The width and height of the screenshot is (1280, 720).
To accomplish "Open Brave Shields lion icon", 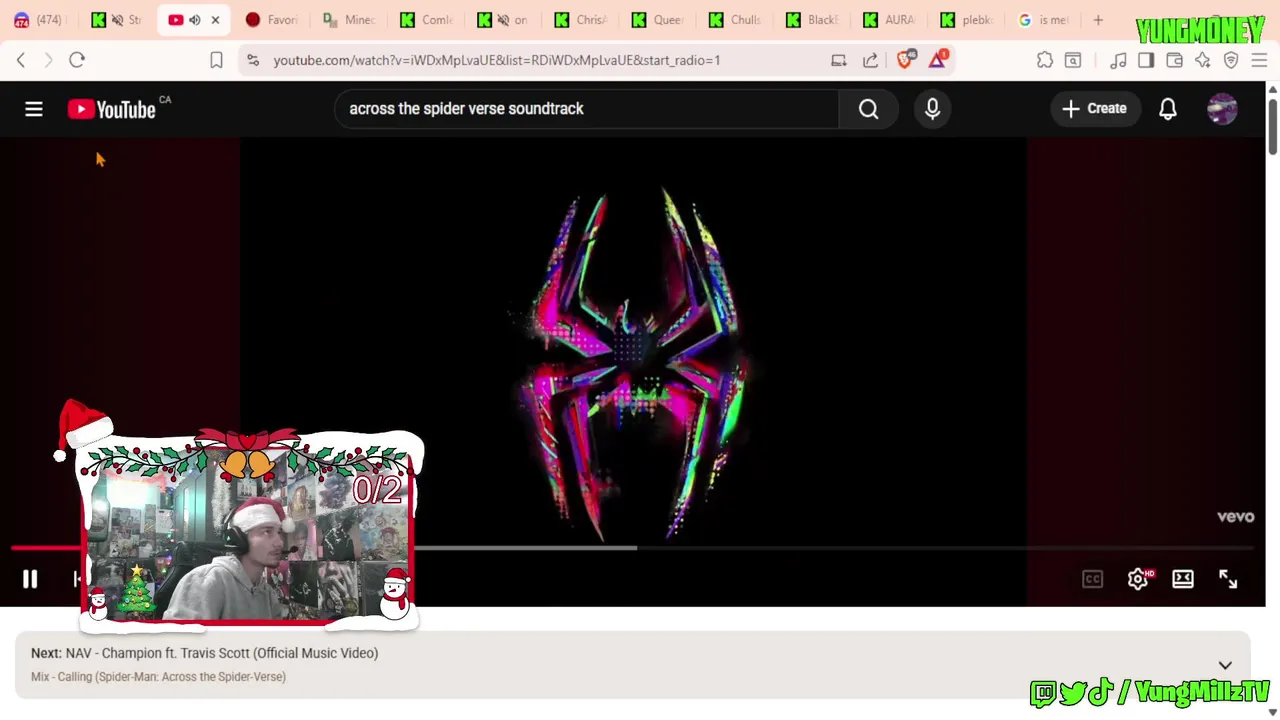I will point(905,60).
